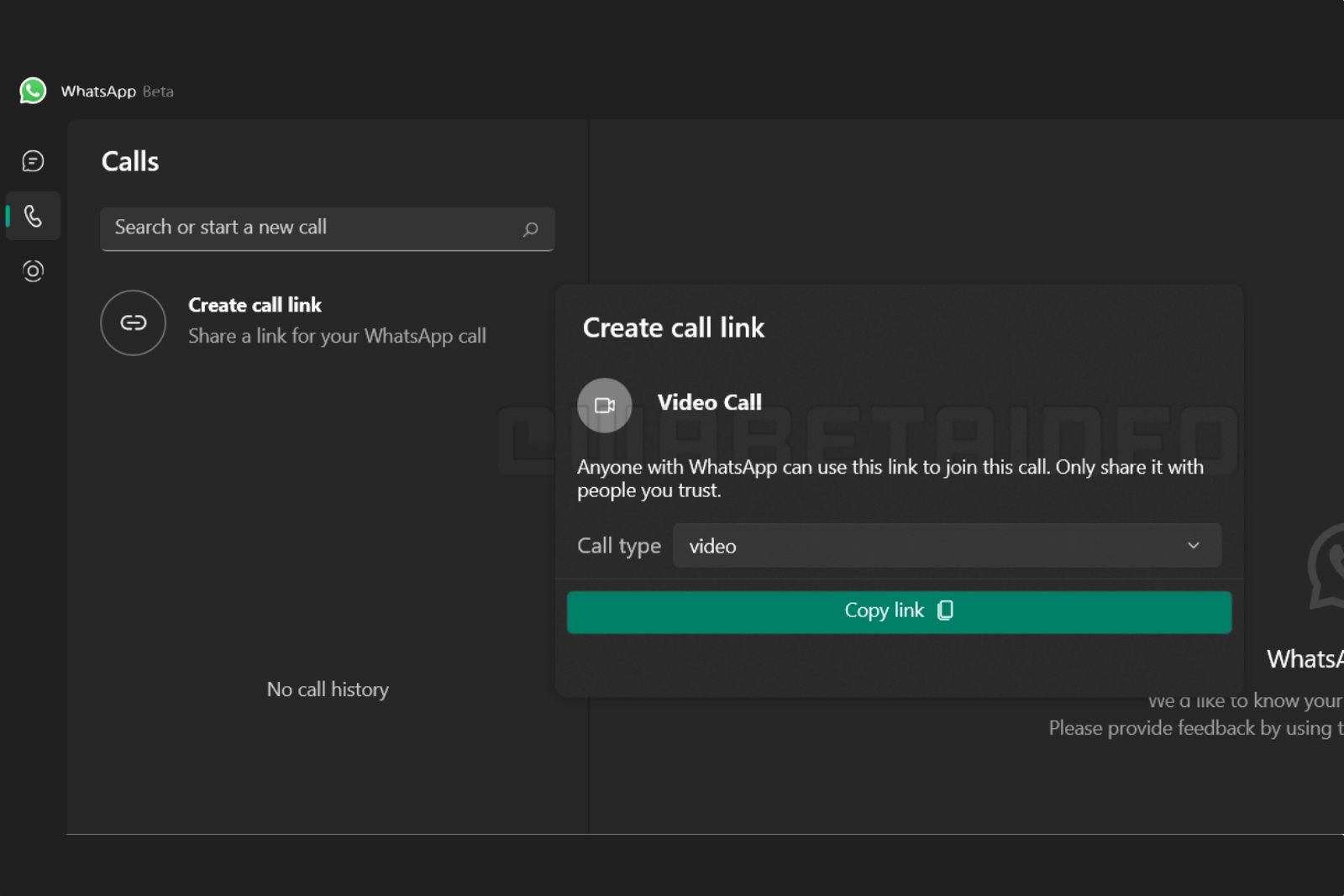The image size is (1344, 896).
Task: Focus the Search or start a new call field
Action: pyautogui.click(x=328, y=228)
